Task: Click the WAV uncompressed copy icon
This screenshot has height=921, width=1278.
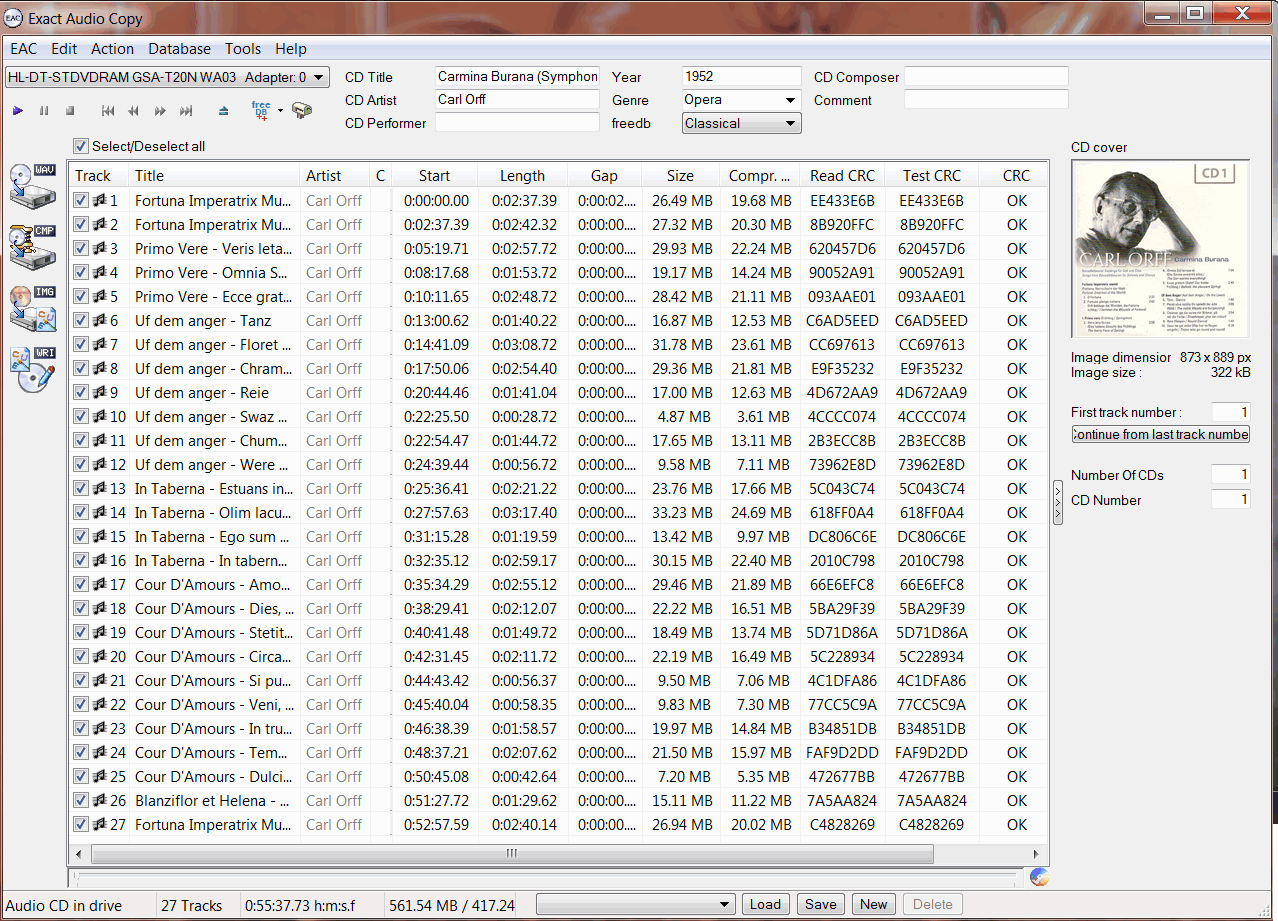Action: point(32,185)
